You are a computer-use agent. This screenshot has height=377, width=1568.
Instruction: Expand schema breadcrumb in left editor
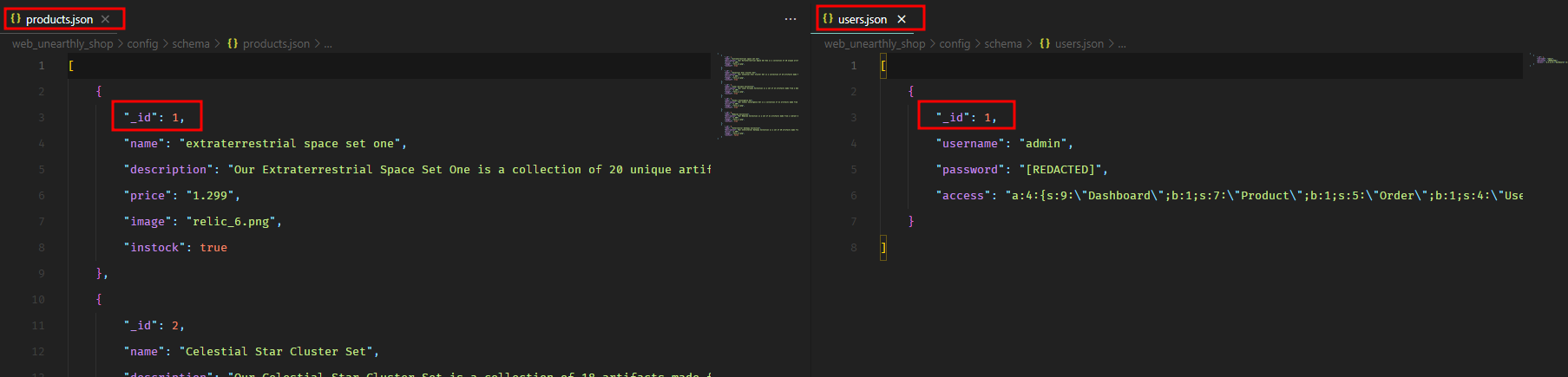click(x=191, y=43)
